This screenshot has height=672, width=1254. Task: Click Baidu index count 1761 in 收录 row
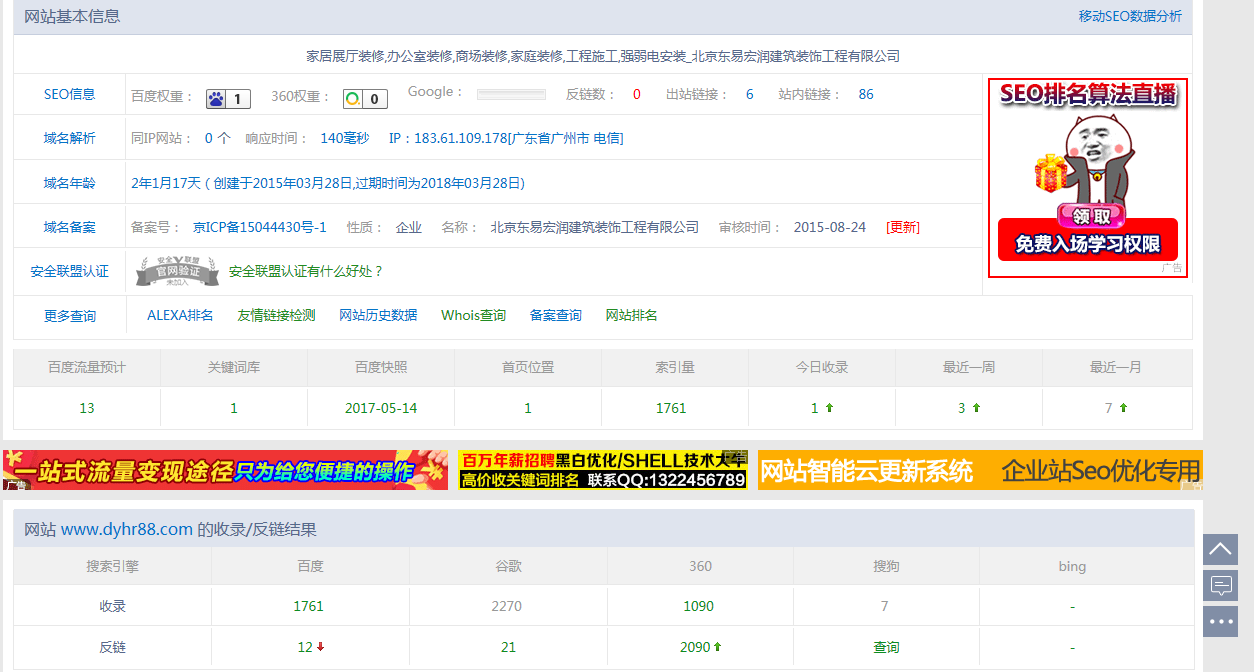tap(309, 606)
